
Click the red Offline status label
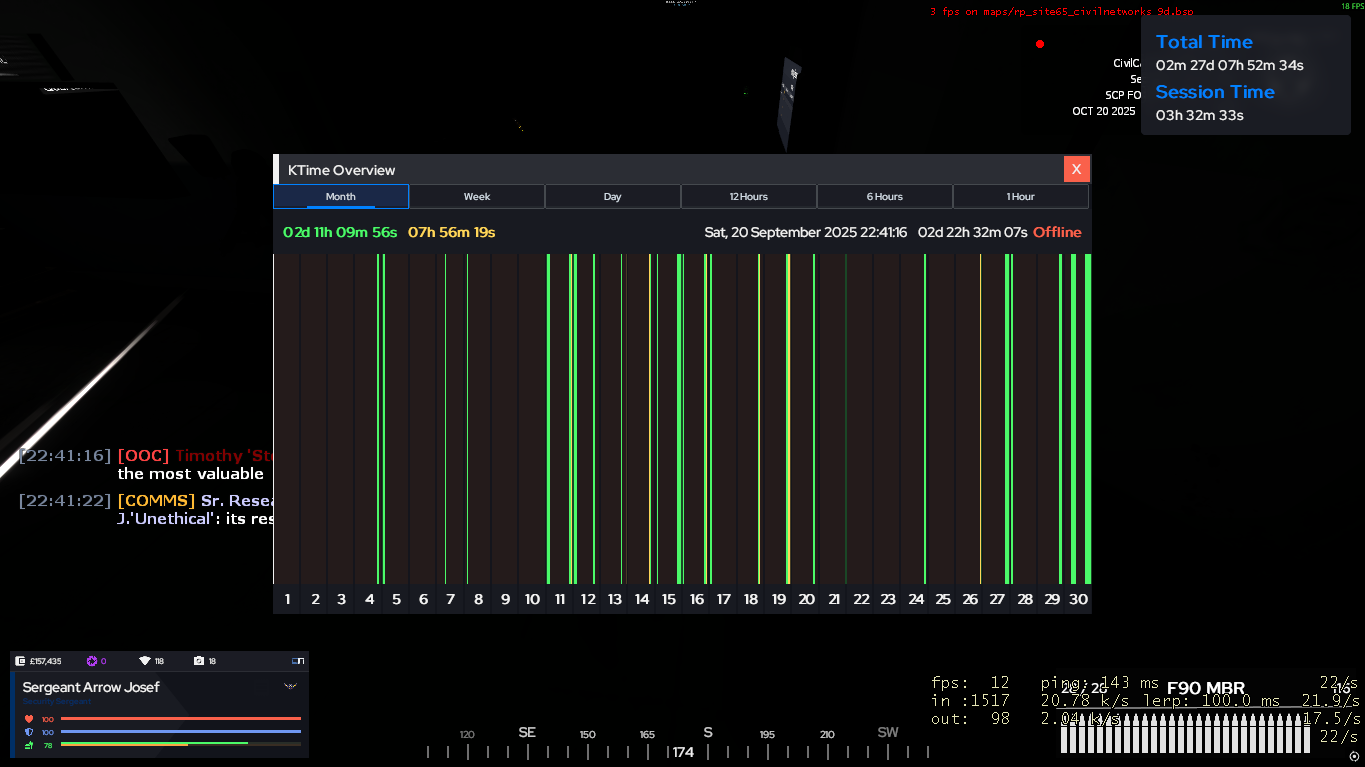pyautogui.click(x=1057, y=232)
